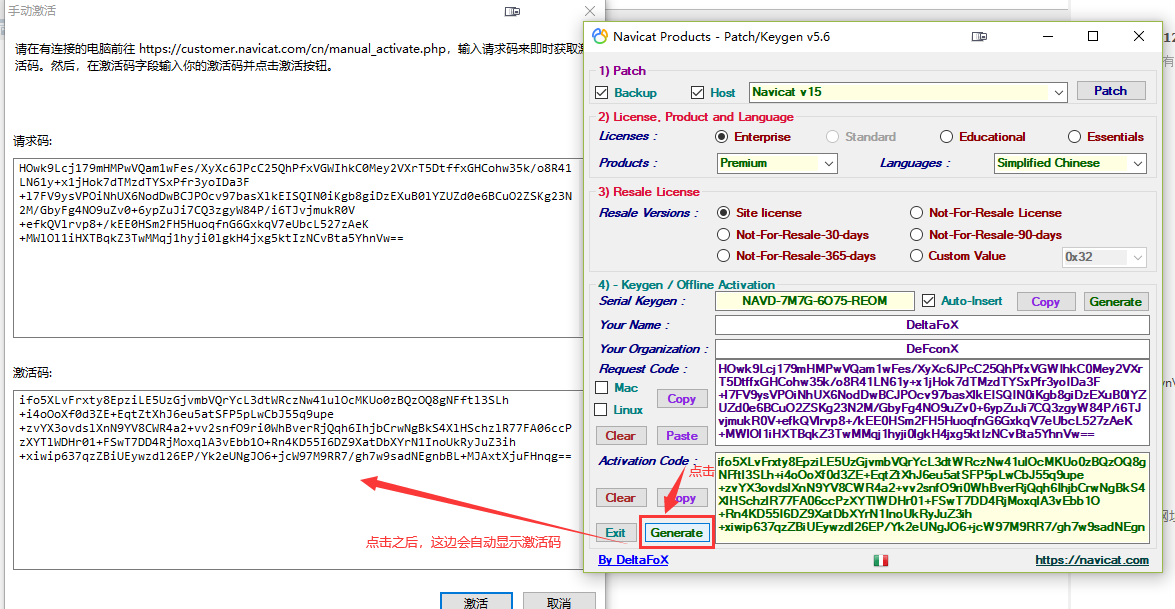Click the Your Name field with DeltaFoX
The image size is (1175, 609).
click(932, 324)
